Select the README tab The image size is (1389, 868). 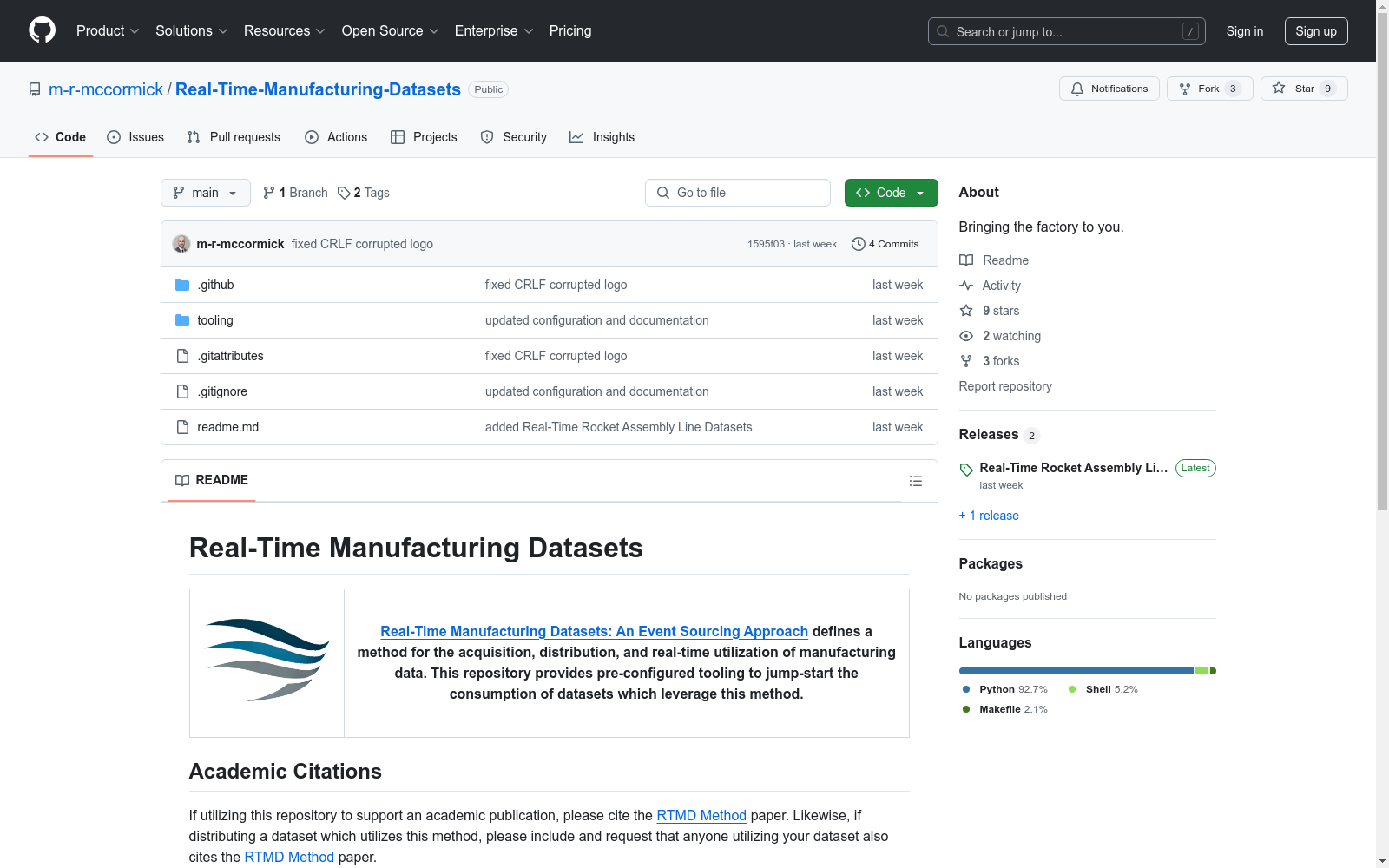[212, 480]
